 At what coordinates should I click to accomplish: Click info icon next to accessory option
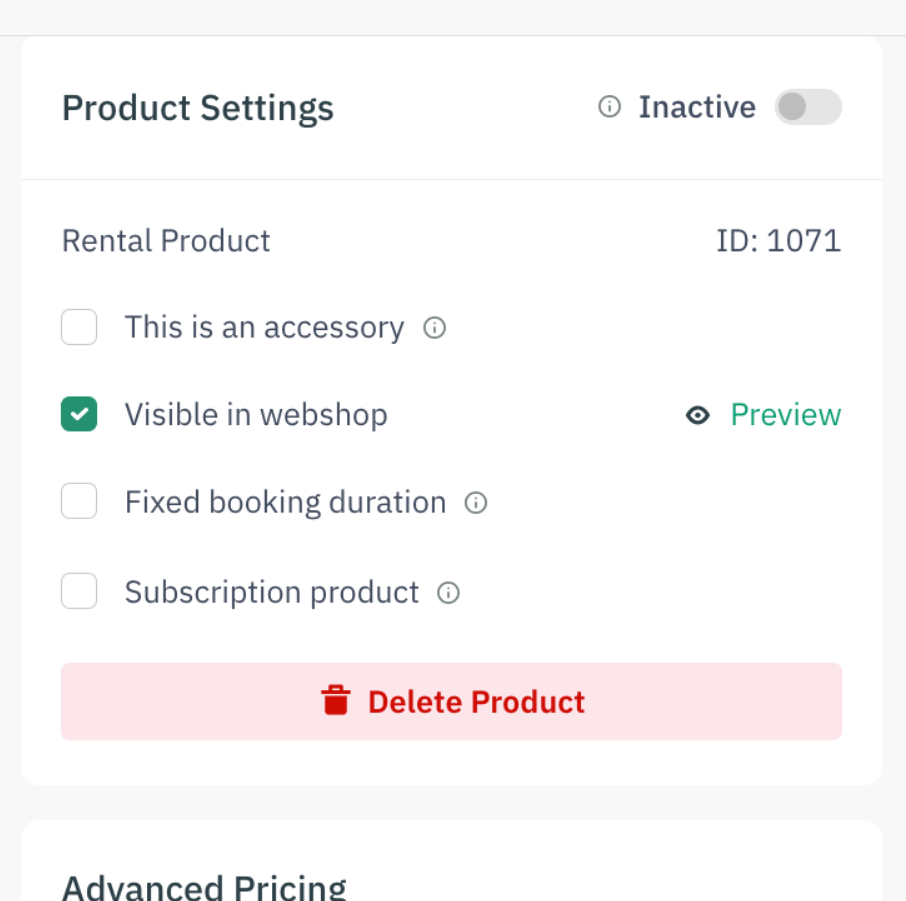pyautogui.click(x=434, y=328)
